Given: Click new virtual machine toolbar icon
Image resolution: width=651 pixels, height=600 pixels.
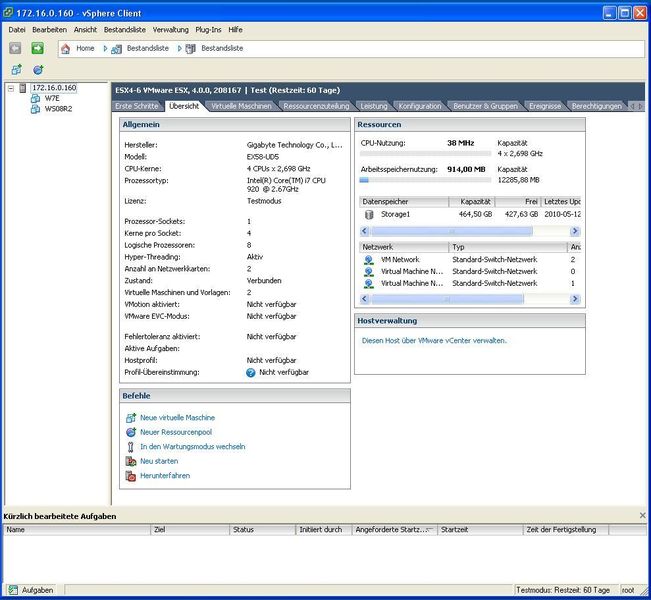Looking at the screenshot, I should 16,70.
